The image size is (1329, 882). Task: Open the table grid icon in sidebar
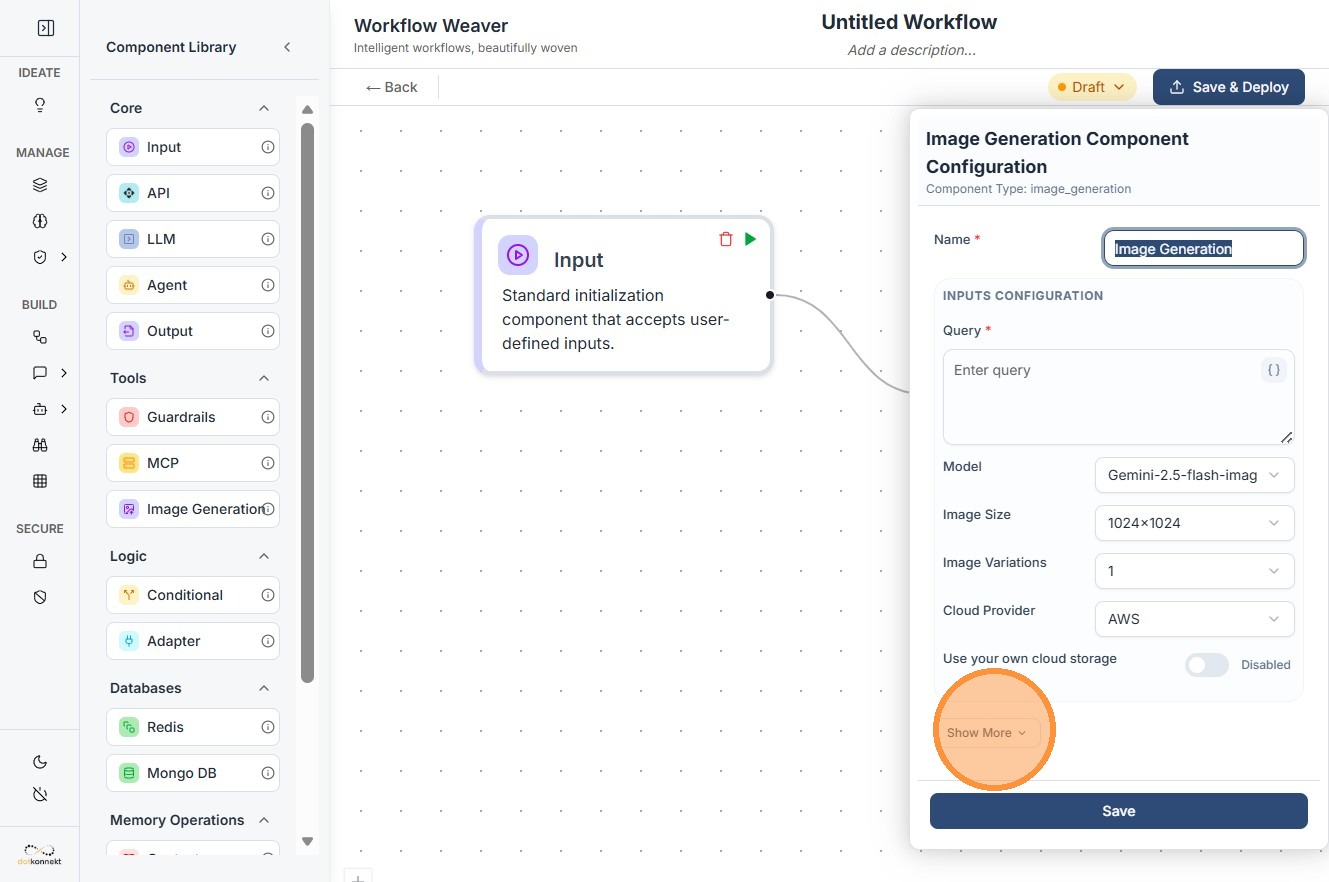[40, 481]
